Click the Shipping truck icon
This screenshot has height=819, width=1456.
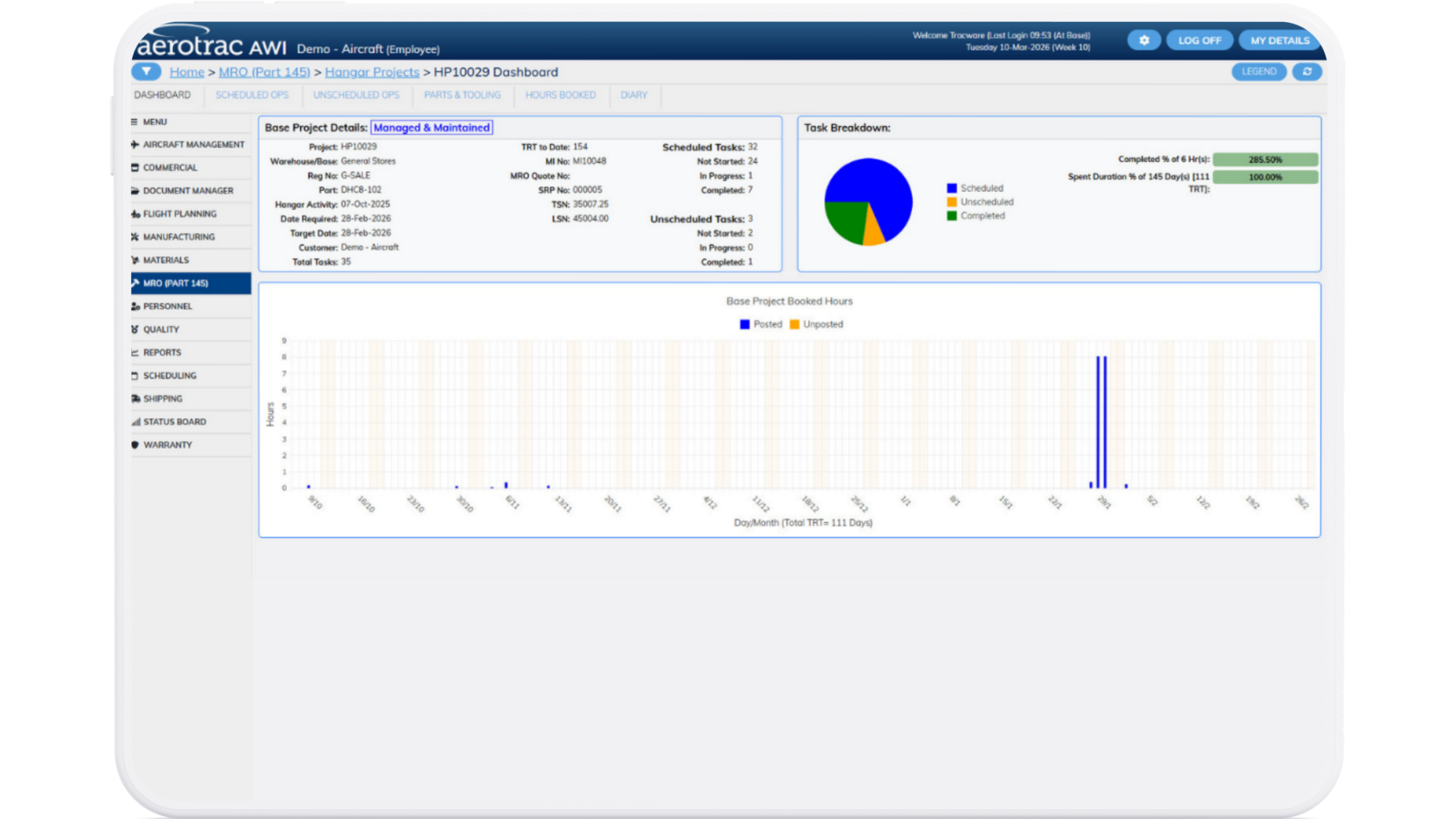pos(135,399)
